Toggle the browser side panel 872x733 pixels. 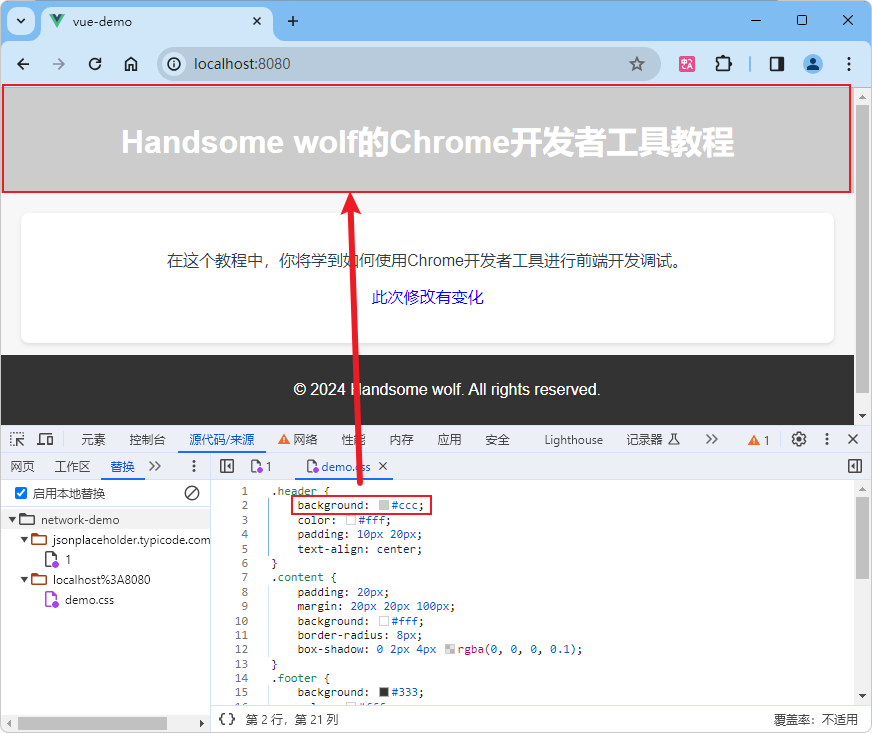coord(777,64)
